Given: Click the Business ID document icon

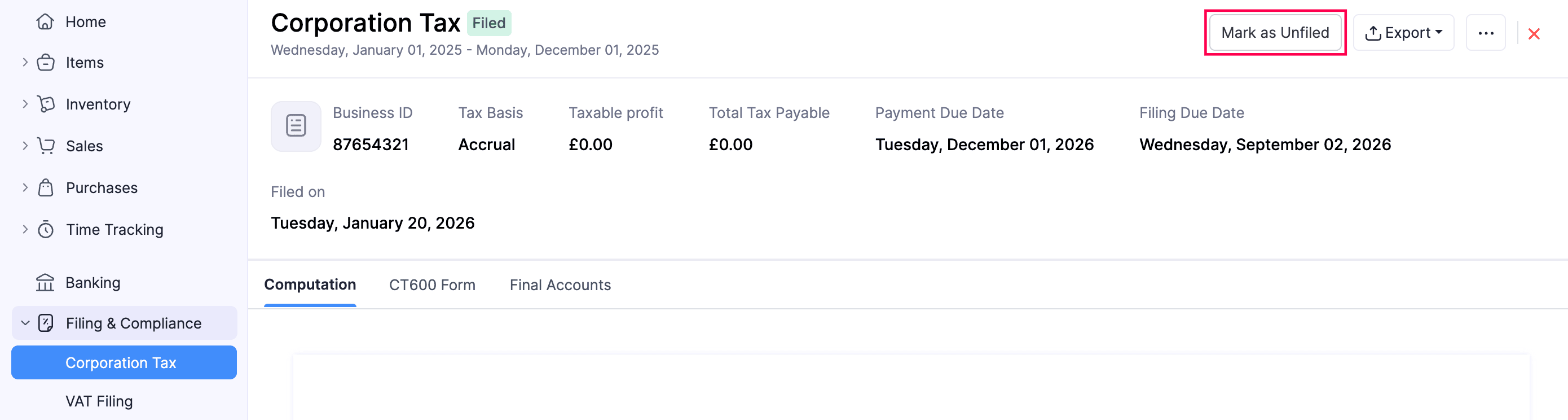Looking at the screenshot, I should 296,126.
